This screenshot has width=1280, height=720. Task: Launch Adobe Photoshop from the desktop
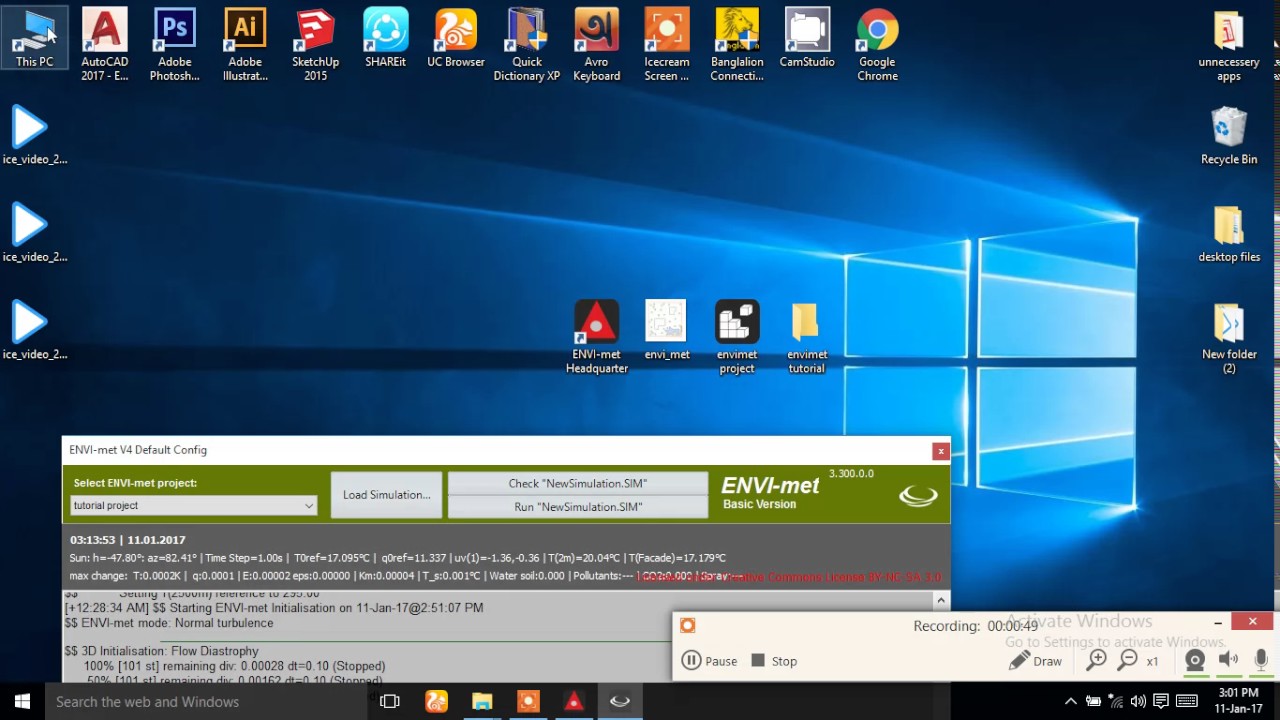[175, 44]
